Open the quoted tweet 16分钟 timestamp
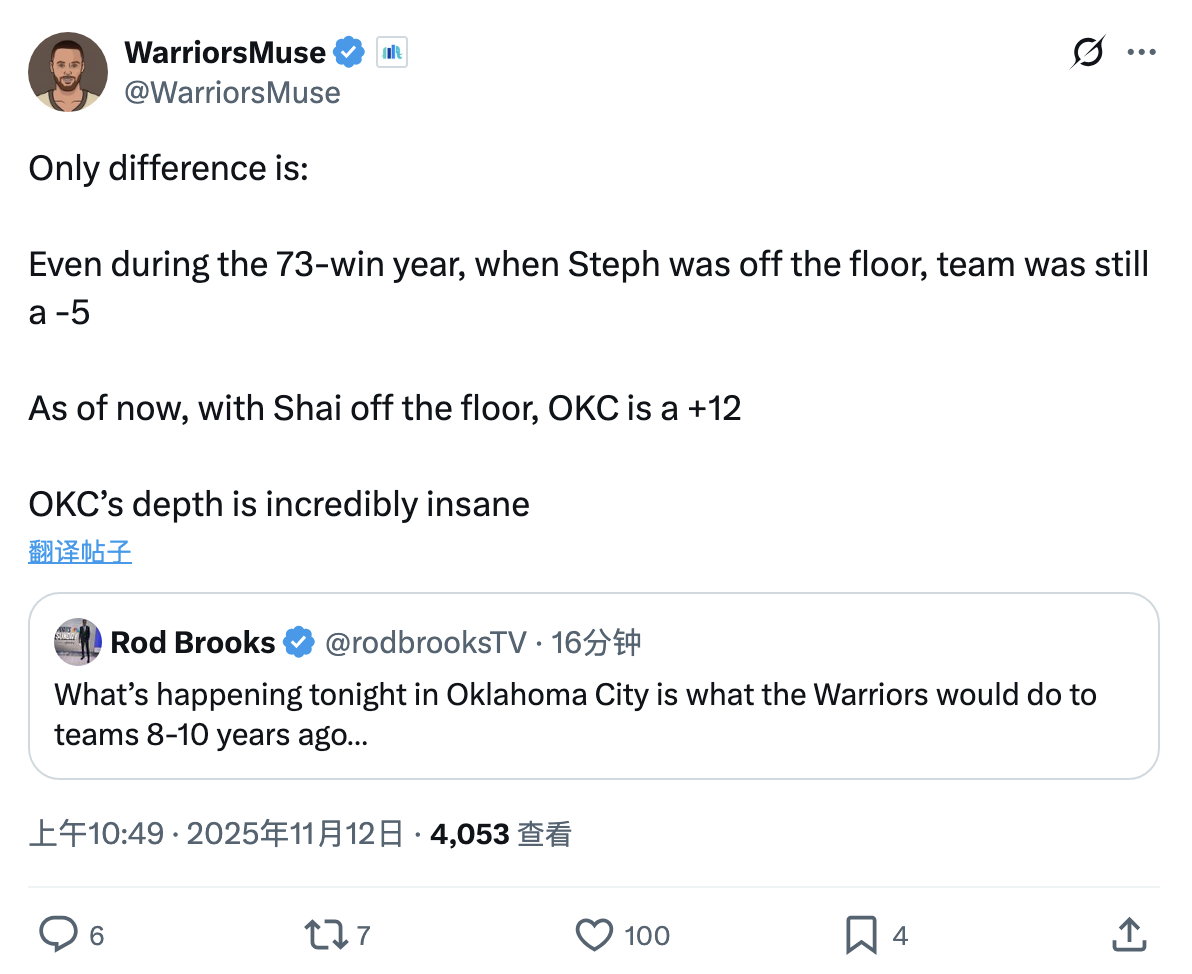This screenshot has width=1192, height=974. [x=596, y=642]
